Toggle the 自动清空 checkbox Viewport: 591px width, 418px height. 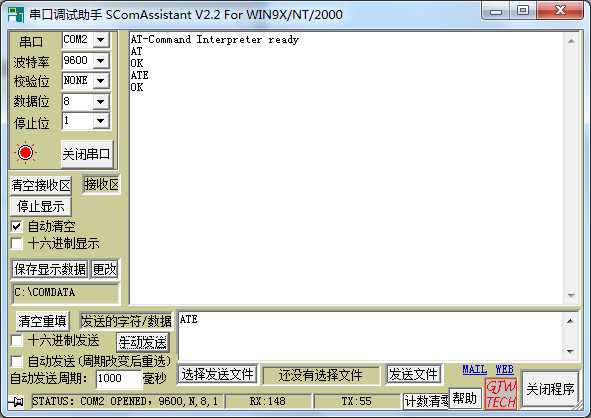17,227
